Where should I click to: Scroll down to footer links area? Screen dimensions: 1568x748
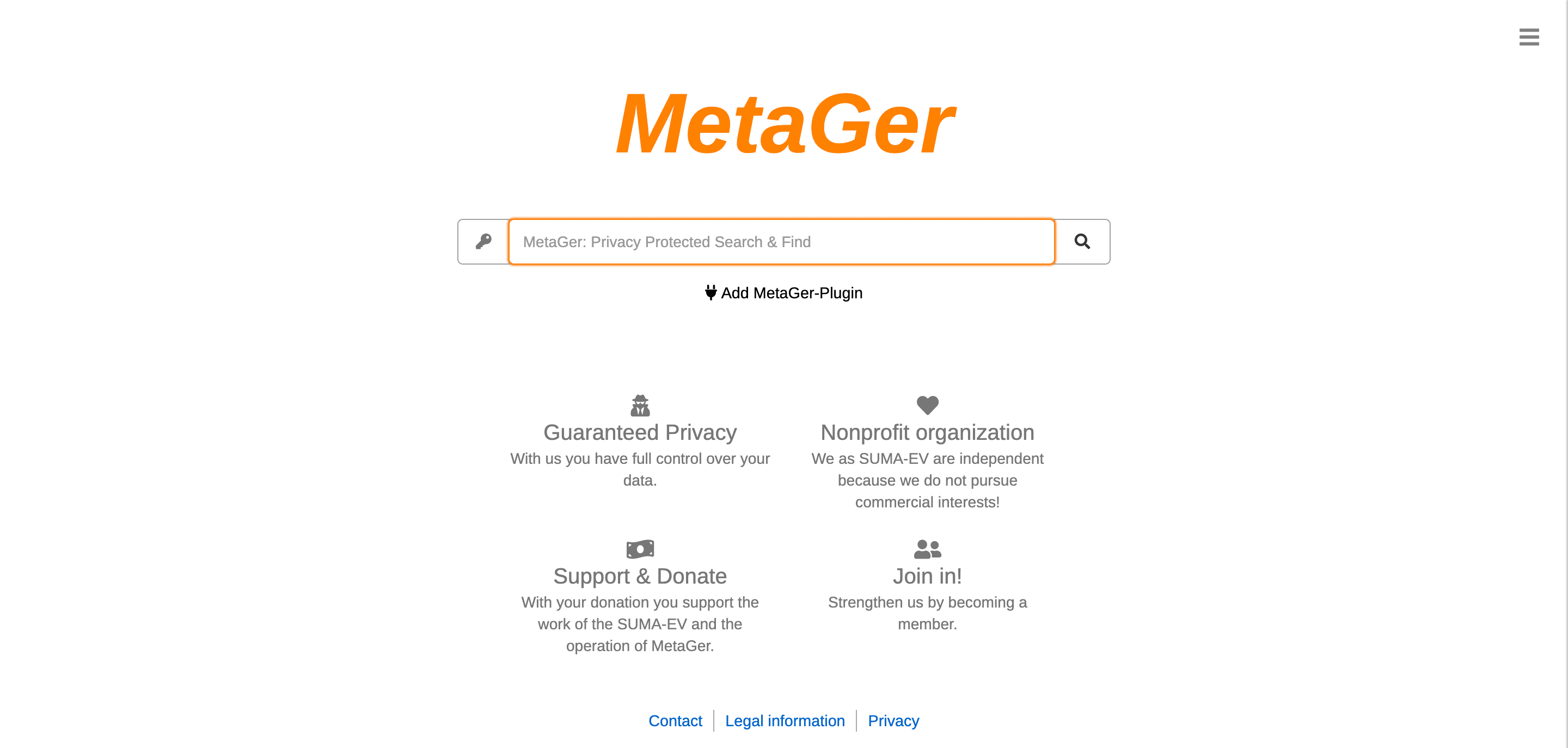[783, 721]
